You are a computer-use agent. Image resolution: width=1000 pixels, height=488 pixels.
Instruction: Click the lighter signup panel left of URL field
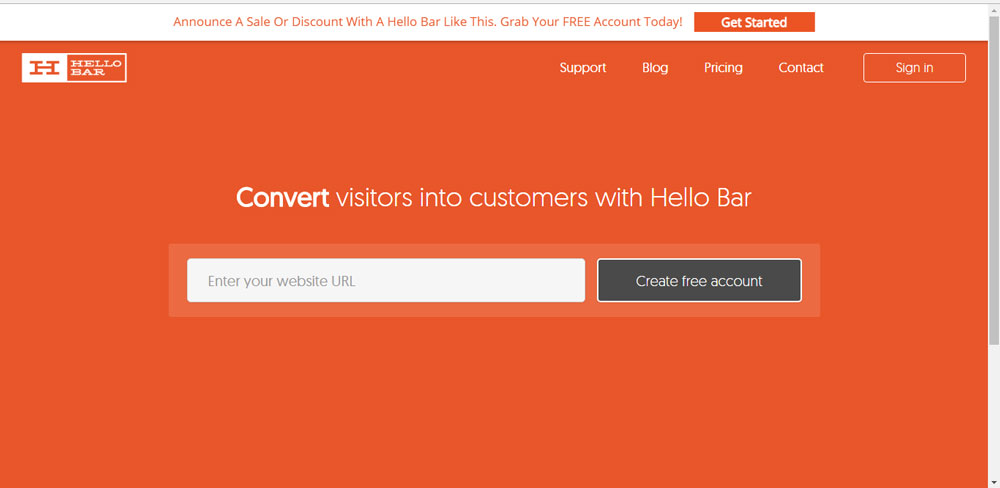tap(178, 281)
